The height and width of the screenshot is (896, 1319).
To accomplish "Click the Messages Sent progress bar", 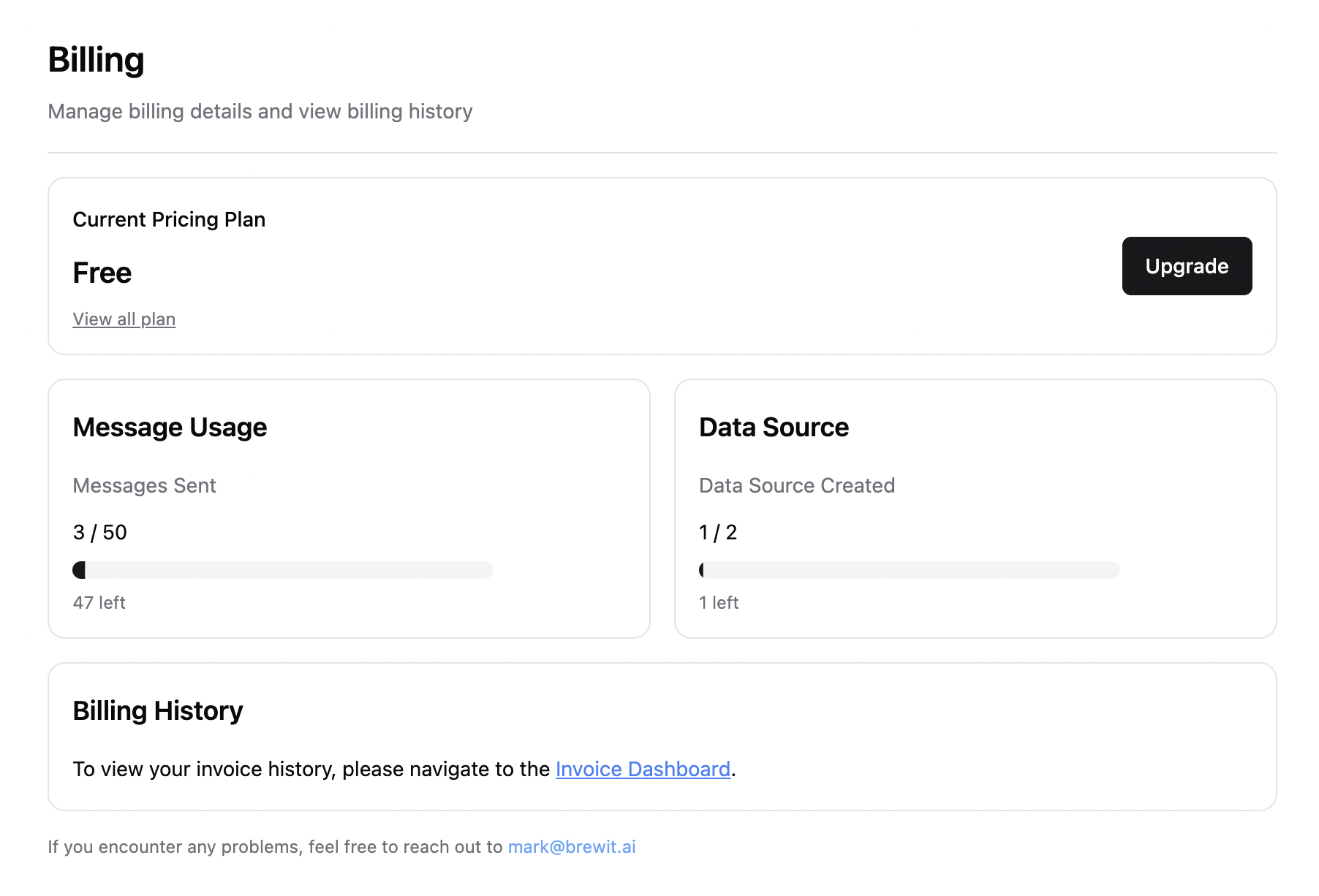I will [x=283, y=570].
